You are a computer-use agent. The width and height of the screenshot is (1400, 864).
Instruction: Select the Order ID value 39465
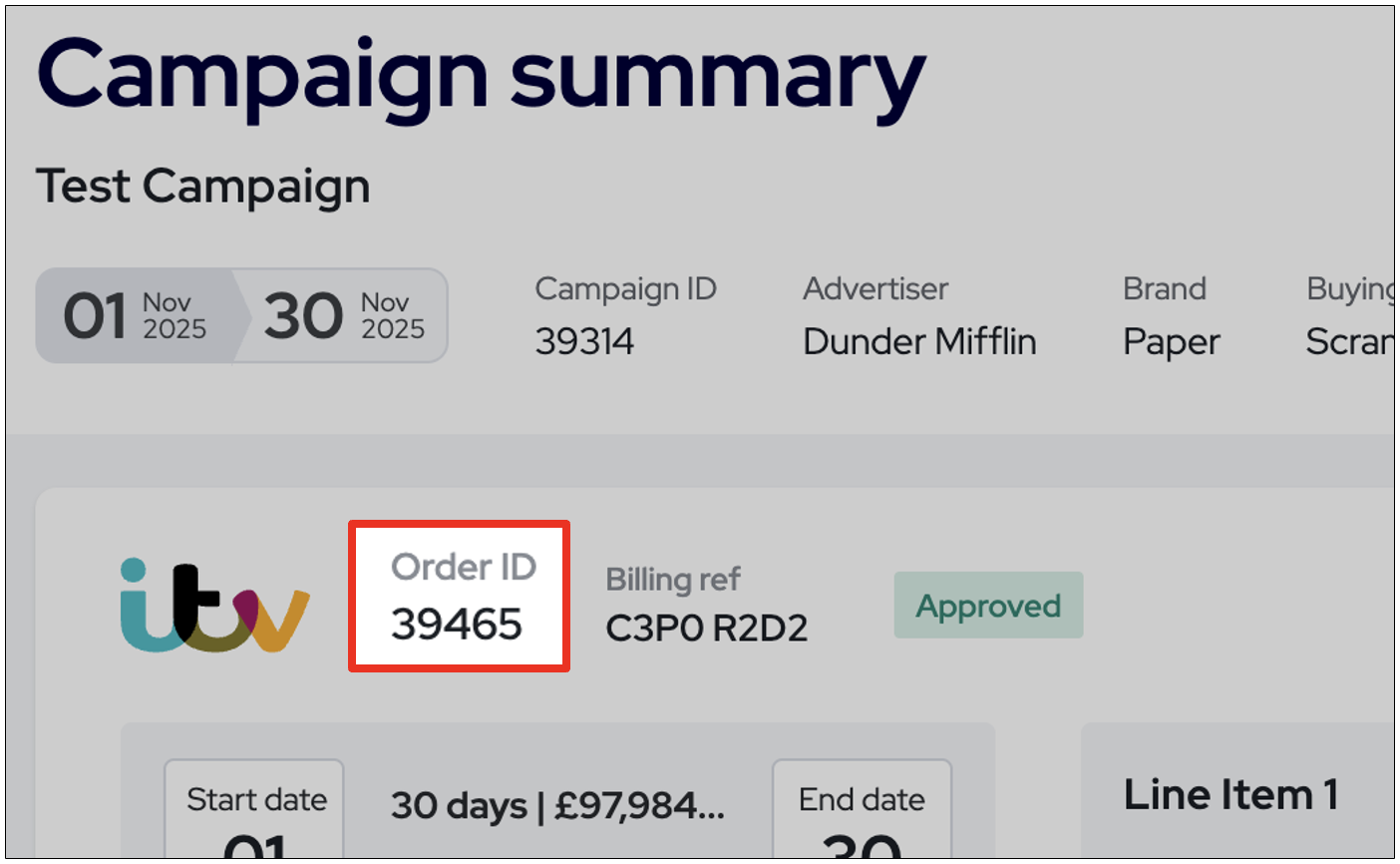pyautogui.click(x=457, y=625)
